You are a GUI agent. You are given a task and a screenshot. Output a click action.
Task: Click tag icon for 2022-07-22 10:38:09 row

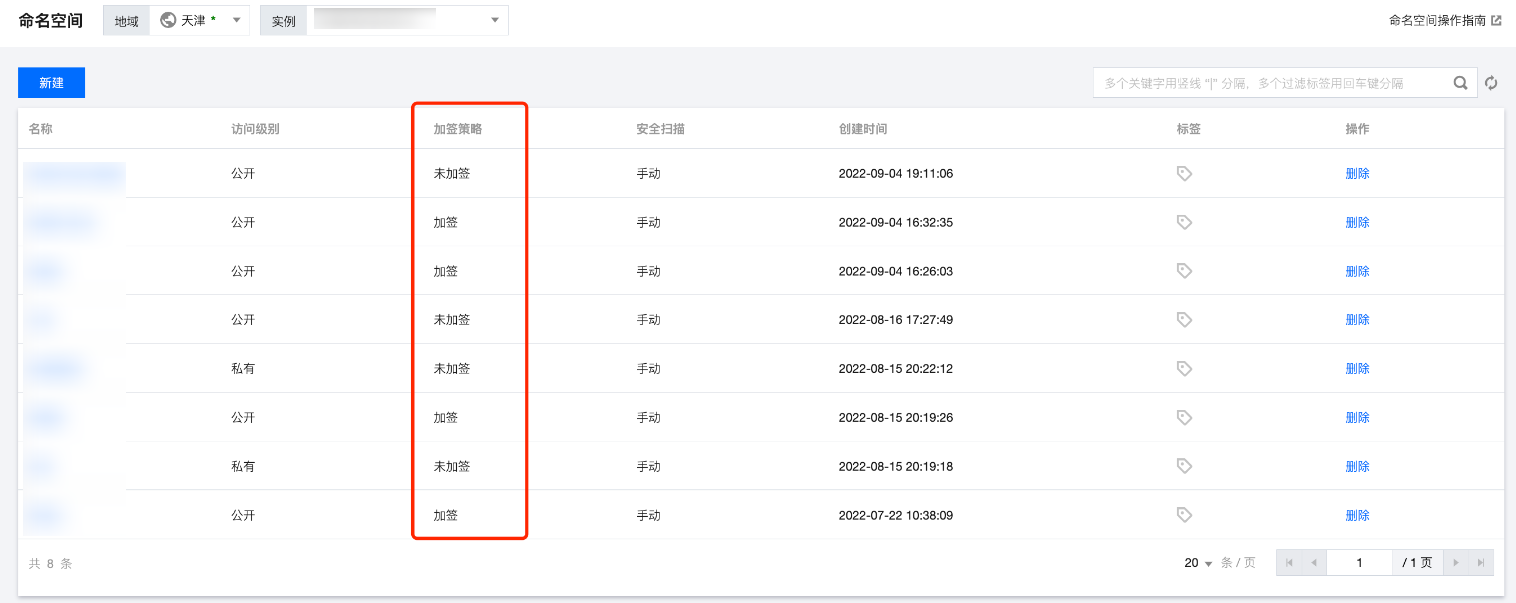(1184, 515)
